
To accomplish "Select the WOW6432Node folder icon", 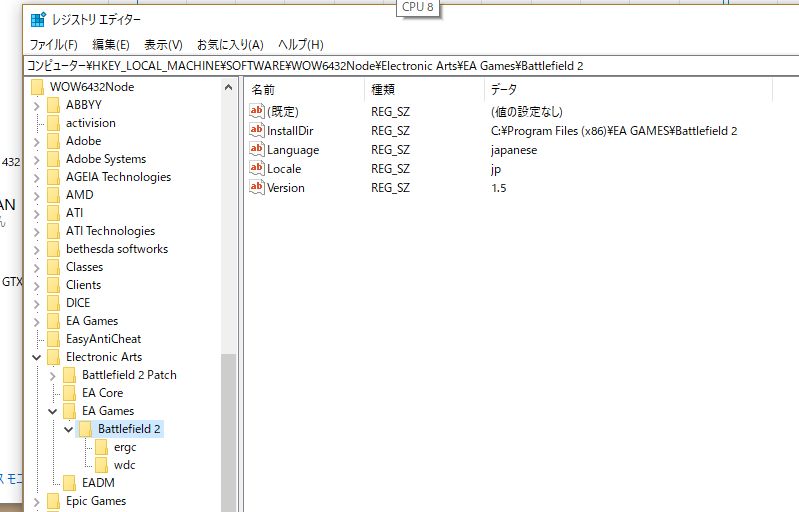I will coord(37,87).
